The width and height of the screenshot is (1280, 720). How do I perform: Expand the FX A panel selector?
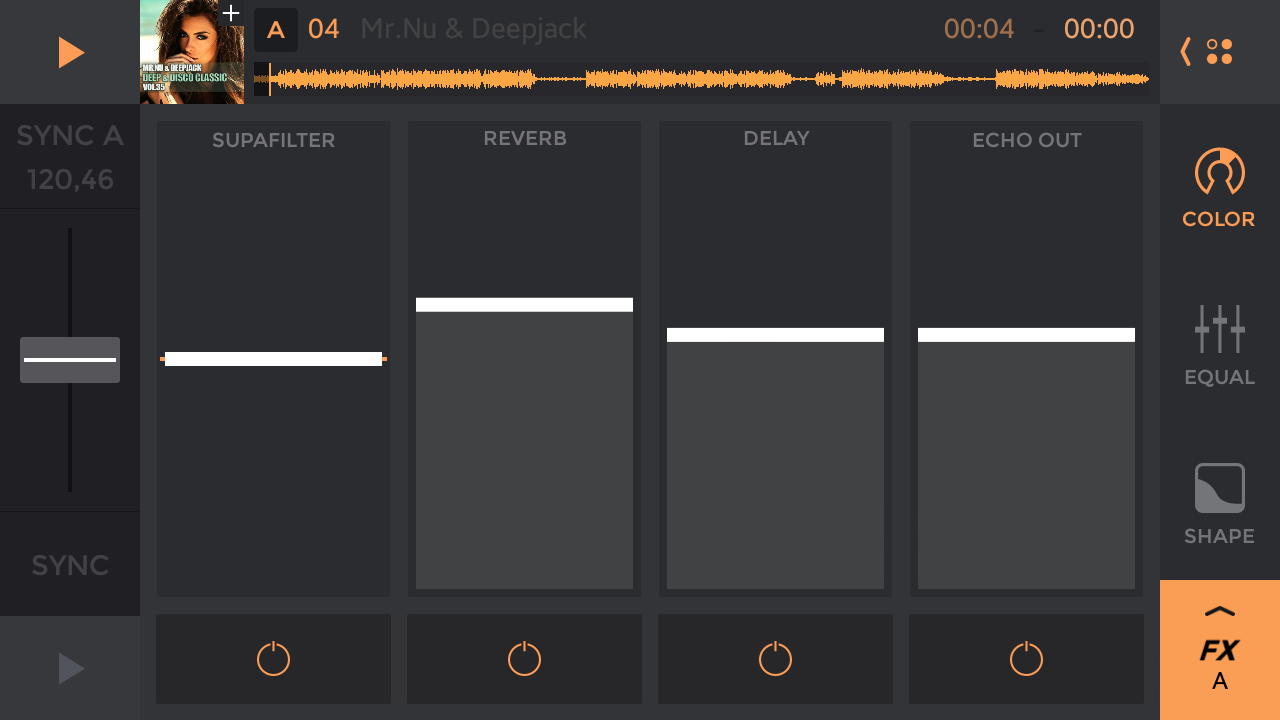(x=1219, y=650)
